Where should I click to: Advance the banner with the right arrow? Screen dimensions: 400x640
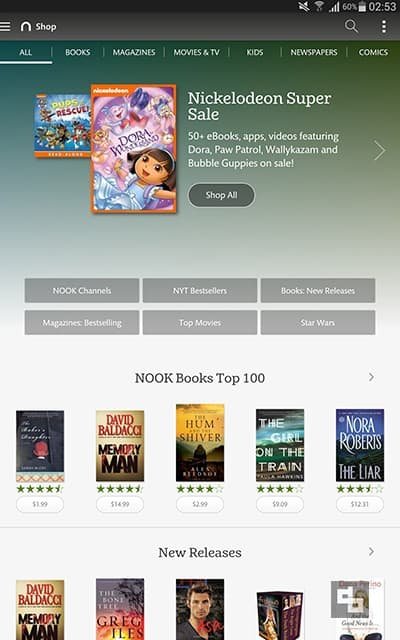pos(380,151)
